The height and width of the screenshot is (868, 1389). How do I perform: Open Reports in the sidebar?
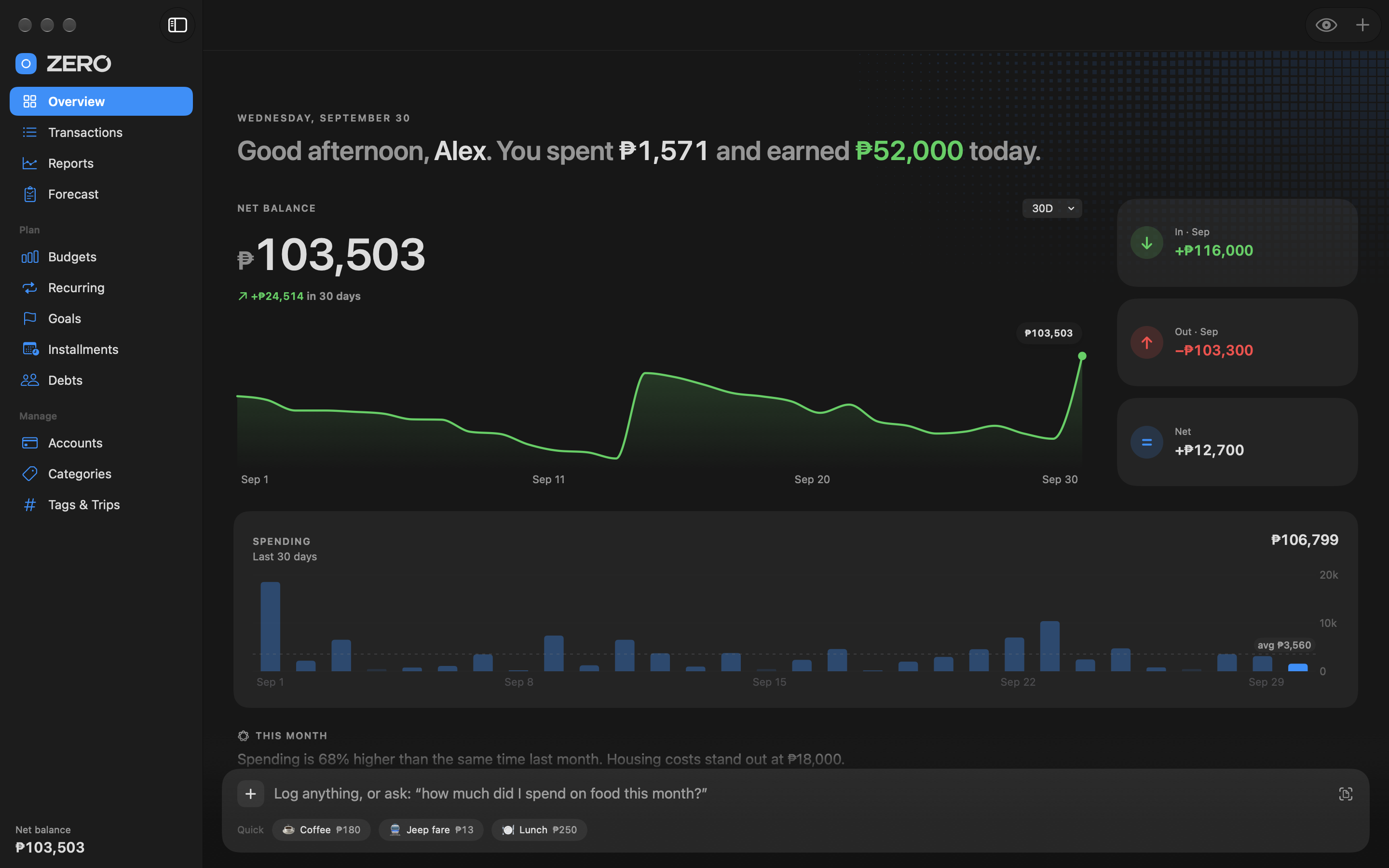point(101,163)
